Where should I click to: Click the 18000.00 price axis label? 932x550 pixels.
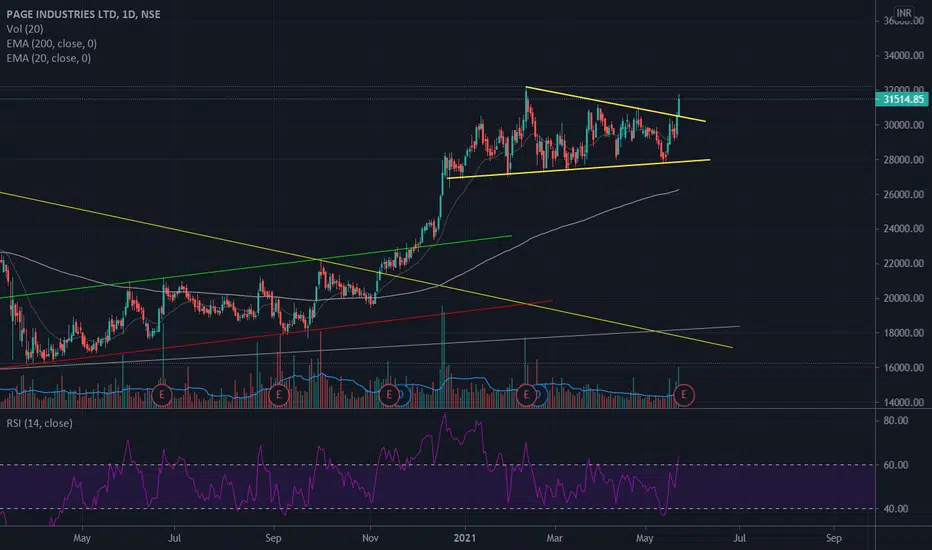(x=903, y=333)
